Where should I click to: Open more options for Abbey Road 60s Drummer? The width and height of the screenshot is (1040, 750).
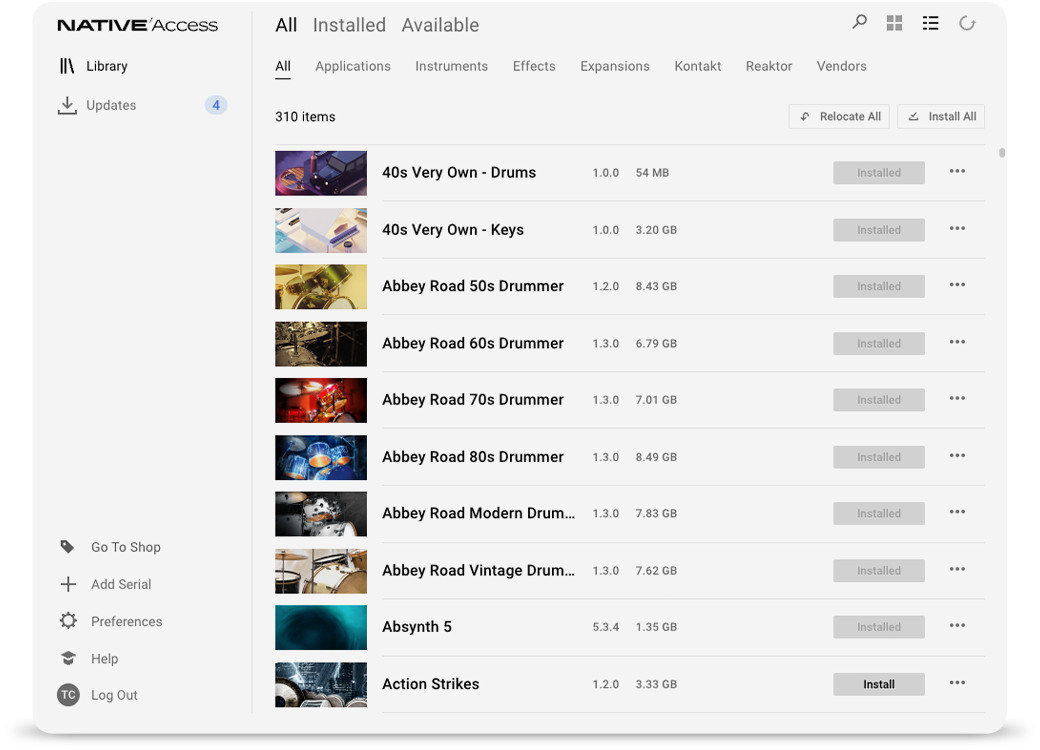coord(957,342)
